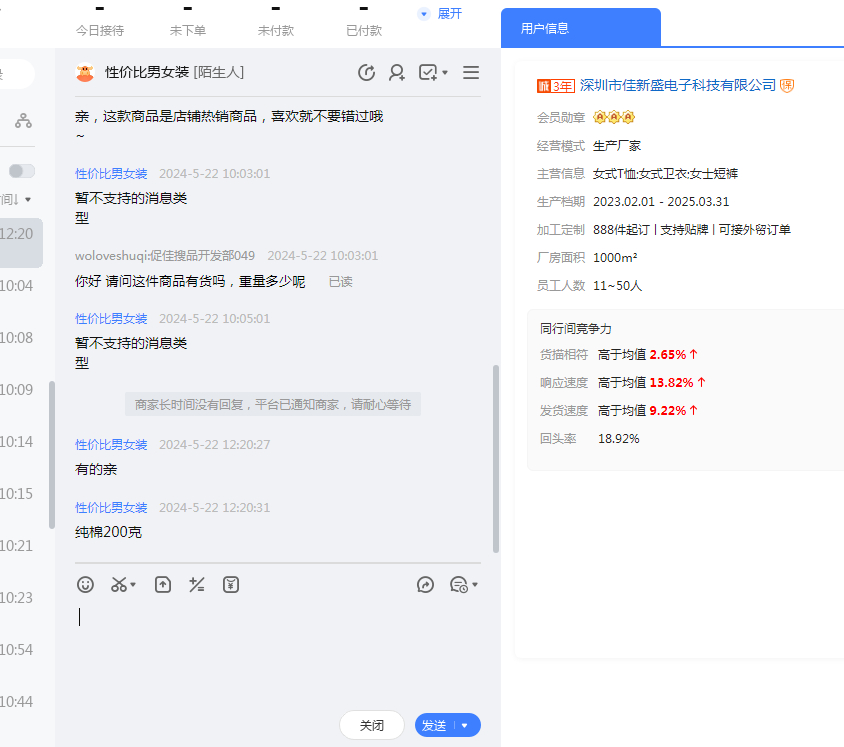Click the add contact icon
The width and height of the screenshot is (844, 747).
click(x=397, y=72)
